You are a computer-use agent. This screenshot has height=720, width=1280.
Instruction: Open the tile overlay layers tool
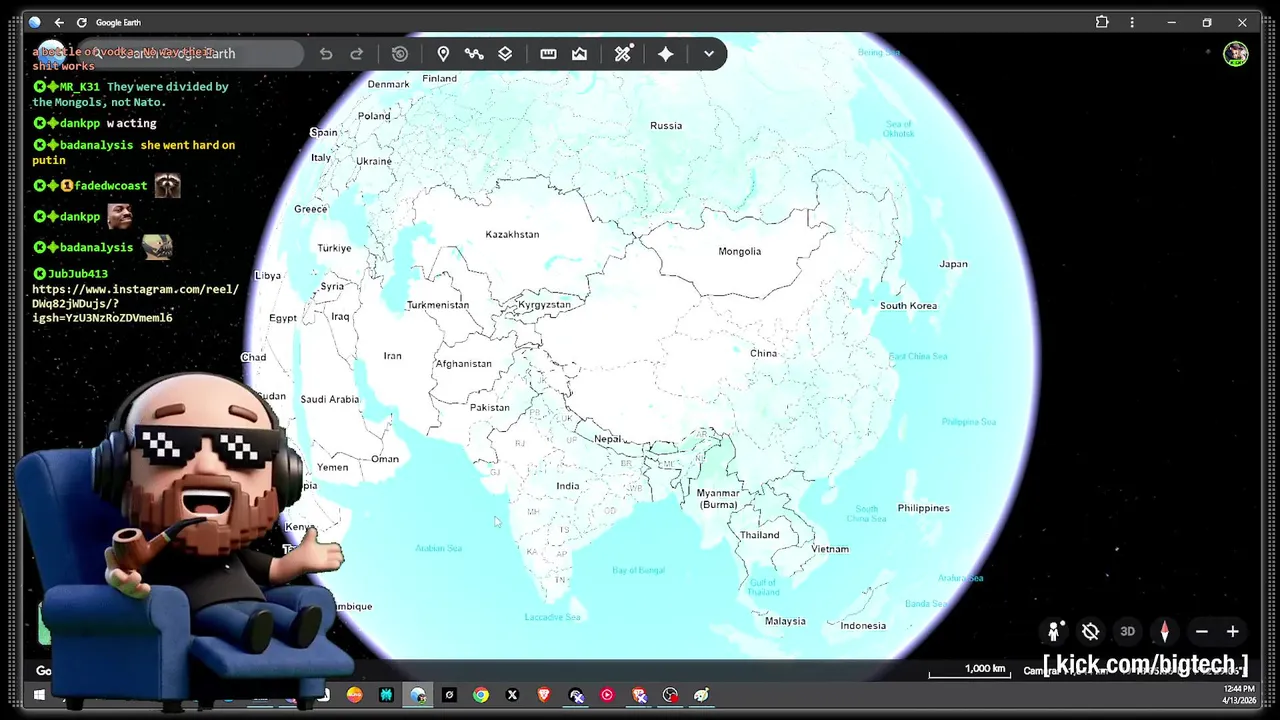click(x=505, y=54)
